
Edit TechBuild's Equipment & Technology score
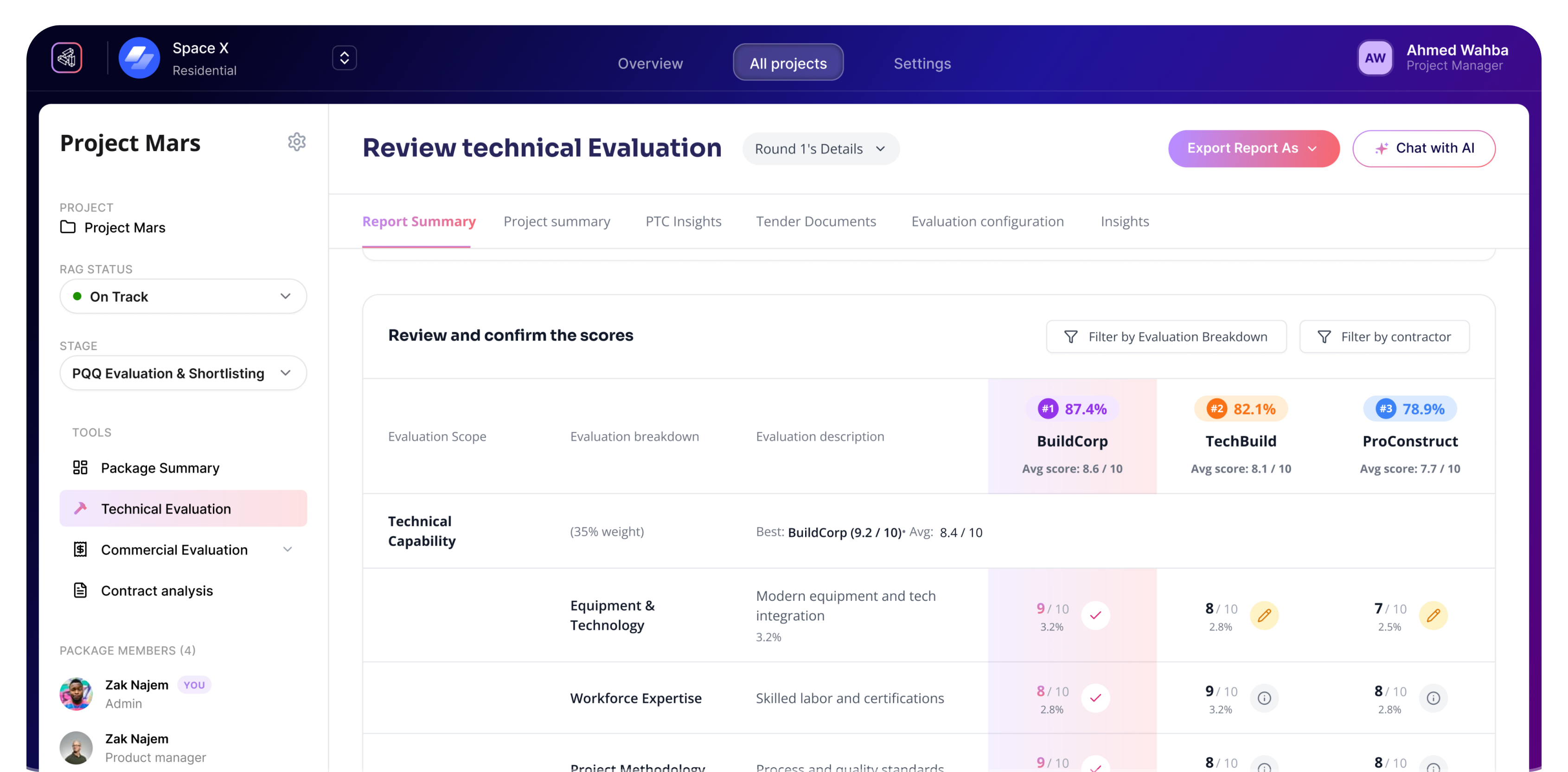[x=1266, y=616]
